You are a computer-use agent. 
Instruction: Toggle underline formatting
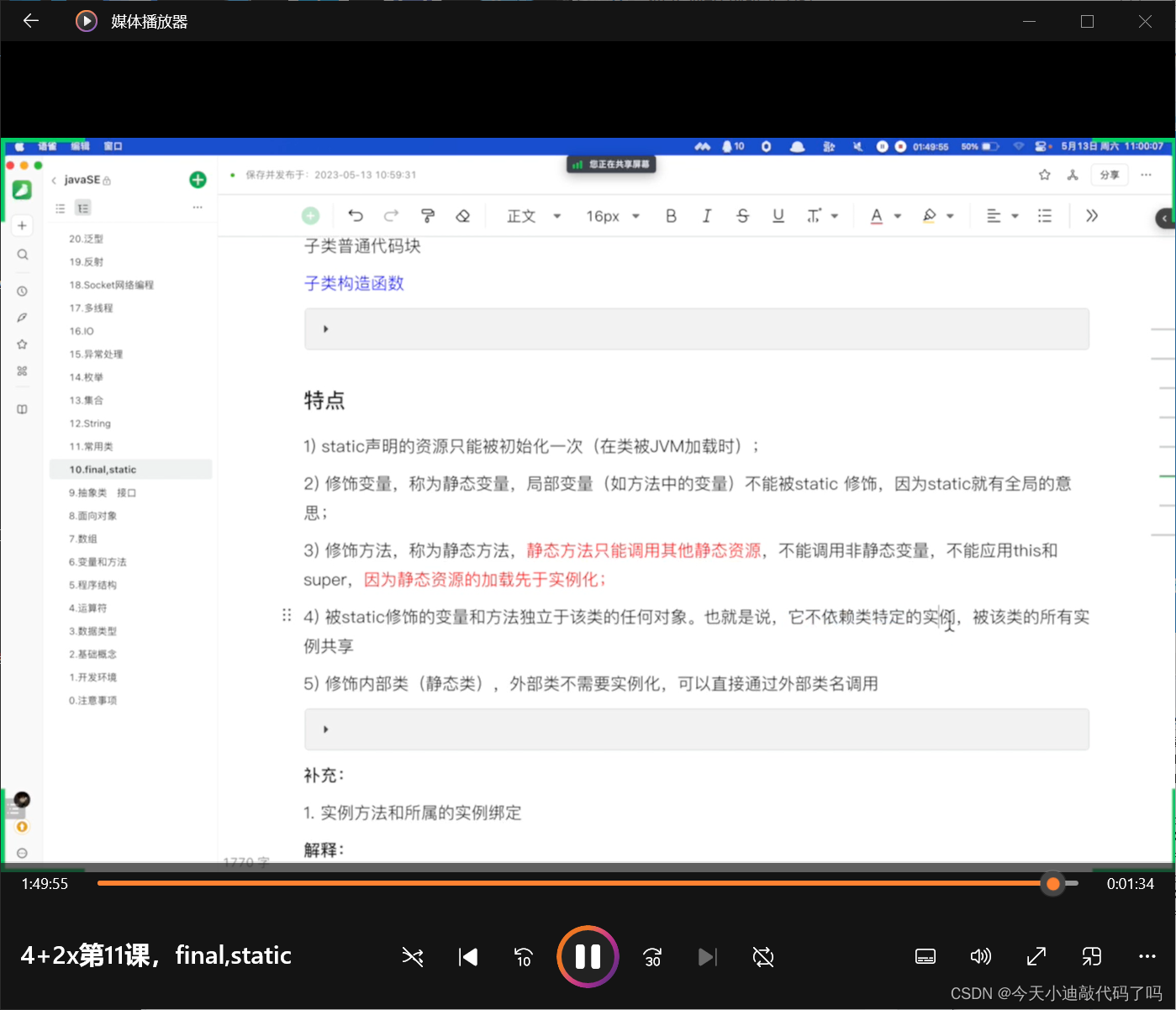(778, 216)
